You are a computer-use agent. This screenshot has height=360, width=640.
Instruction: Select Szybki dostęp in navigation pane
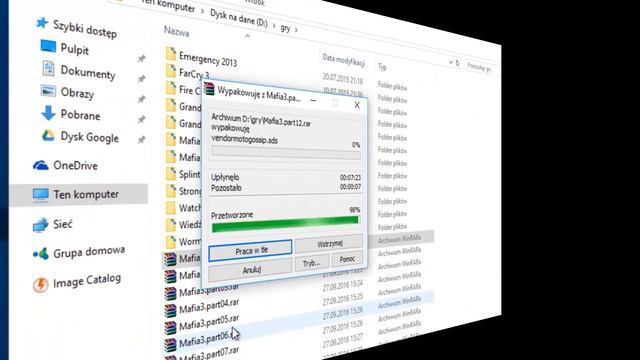pyautogui.click(x=85, y=29)
